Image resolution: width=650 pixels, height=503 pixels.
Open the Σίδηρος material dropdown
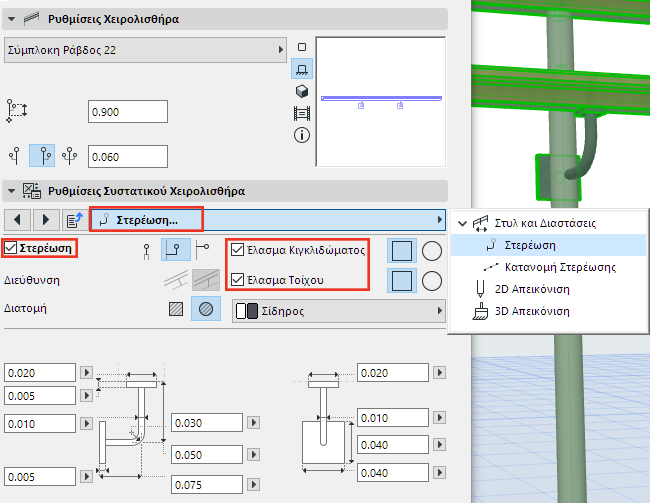click(x=339, y=311)
